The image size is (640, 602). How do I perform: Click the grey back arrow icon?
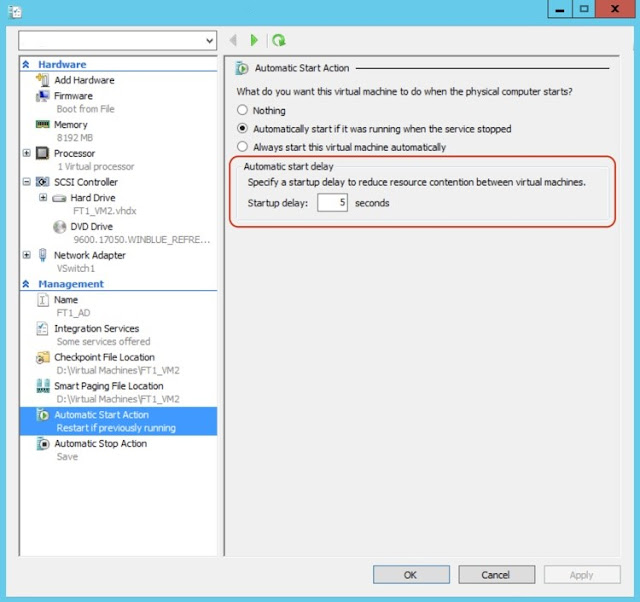(x=233, y=40)
